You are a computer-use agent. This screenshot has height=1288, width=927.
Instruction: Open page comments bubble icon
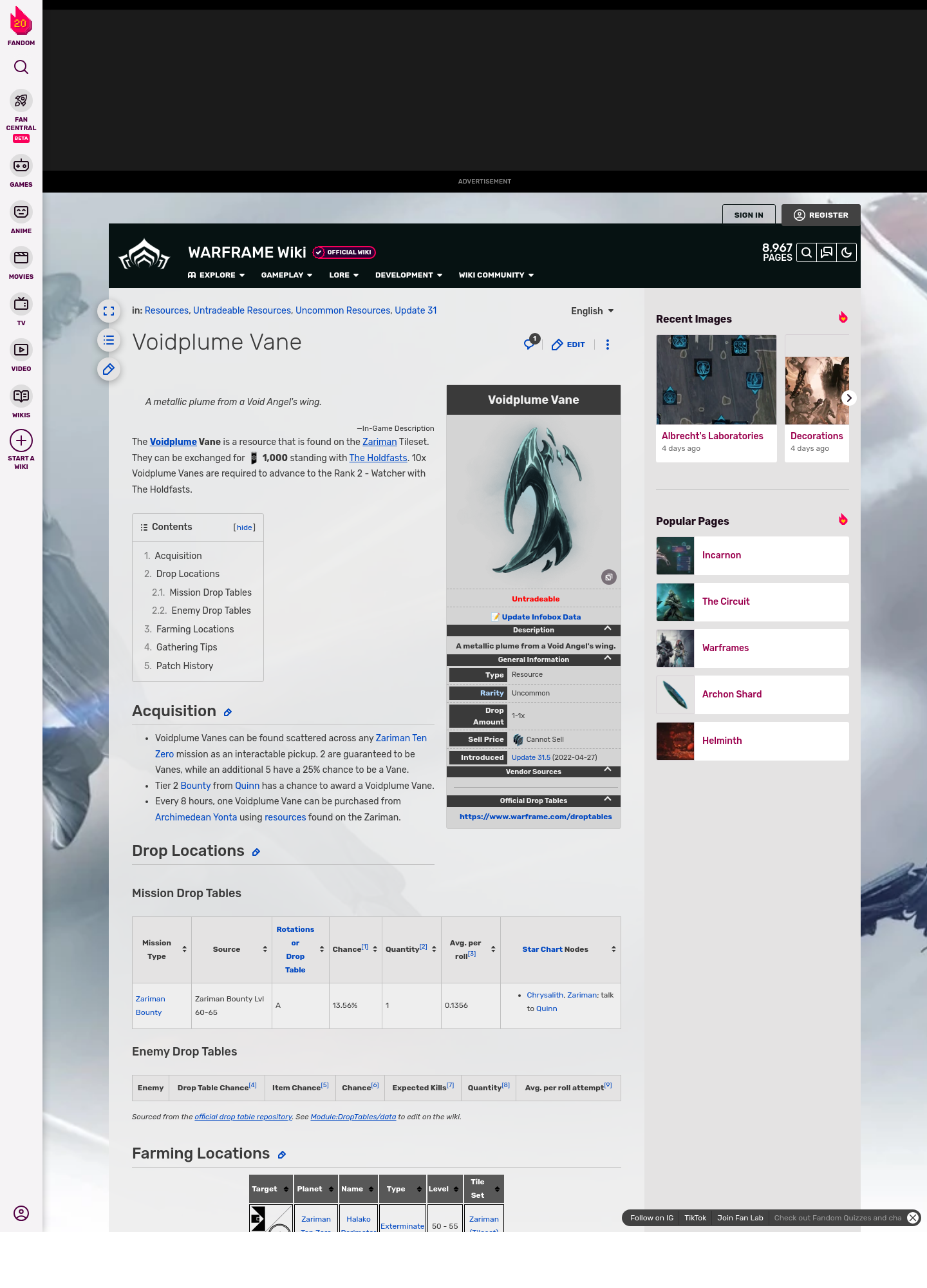pyautogui.click(x=530, y=343)
